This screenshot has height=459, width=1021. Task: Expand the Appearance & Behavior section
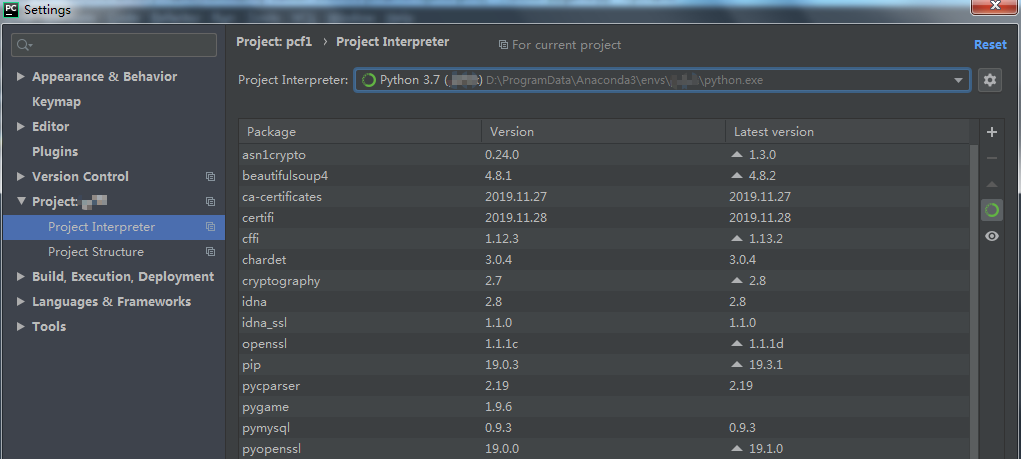click(x=21, y=77)
